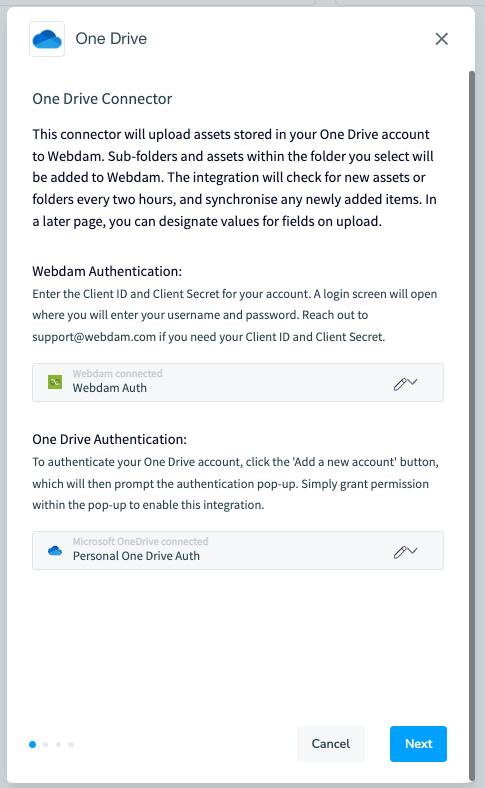485x788 pixels.
Task: Click Next to continue setup
Action: pyautogui.click(x=418, y=744)
